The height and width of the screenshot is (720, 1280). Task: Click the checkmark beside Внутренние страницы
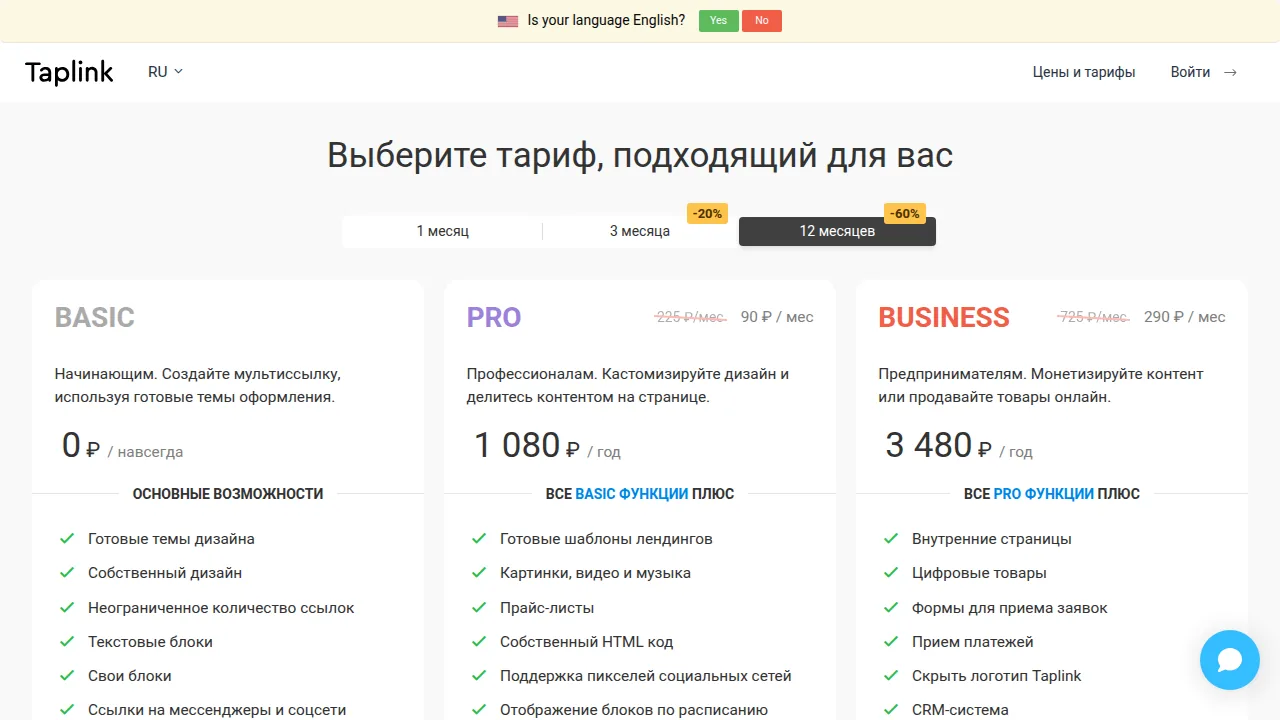coord(891,538)
